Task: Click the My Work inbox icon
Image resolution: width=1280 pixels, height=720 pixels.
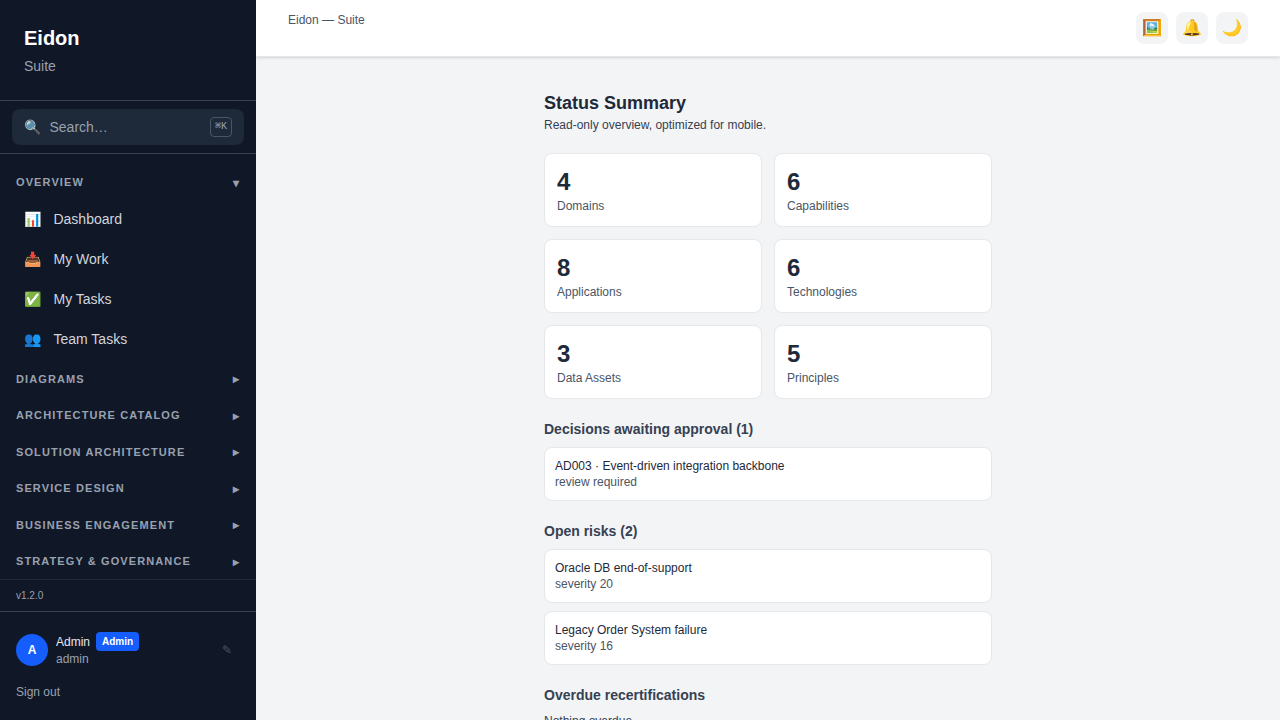Action: click(x=33, y=259)
